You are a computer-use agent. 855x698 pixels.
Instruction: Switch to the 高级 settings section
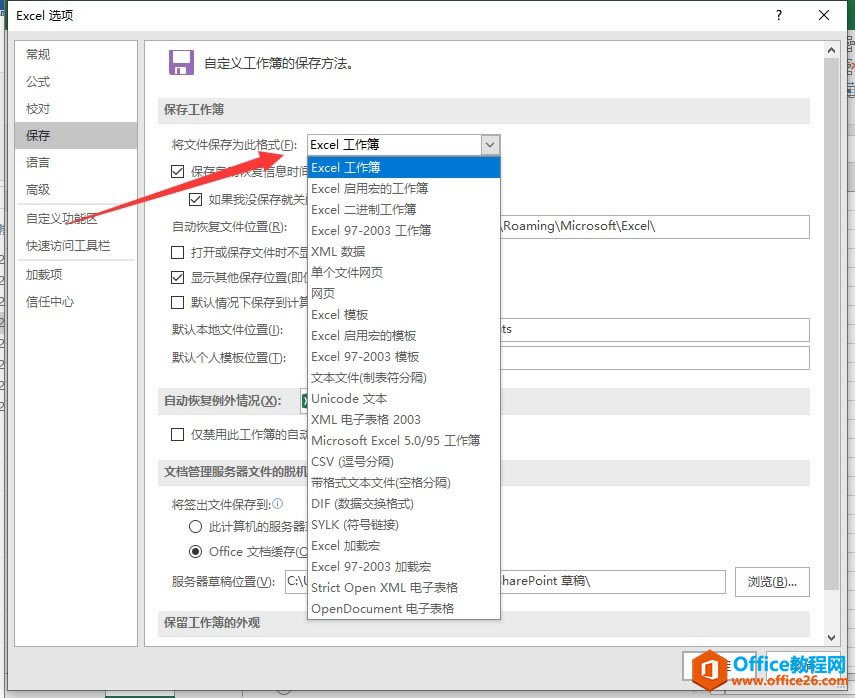(x=38, y=189)
